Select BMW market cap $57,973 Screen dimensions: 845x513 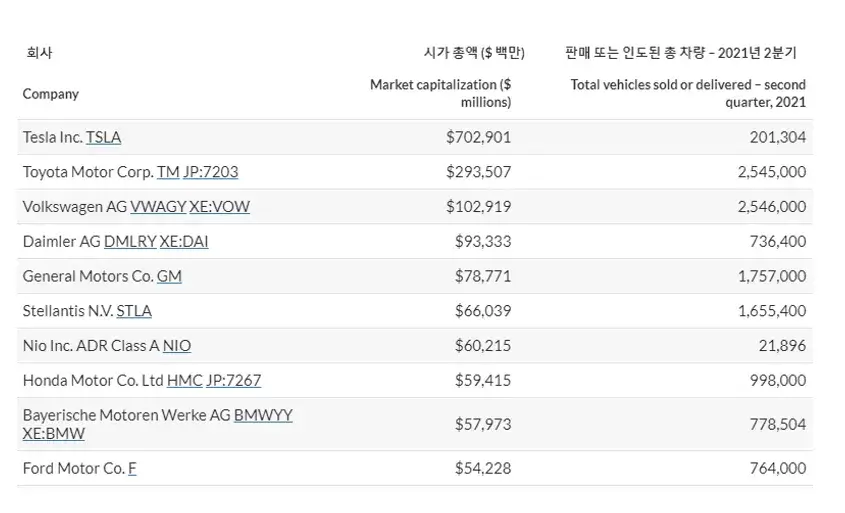click(483, 425)
